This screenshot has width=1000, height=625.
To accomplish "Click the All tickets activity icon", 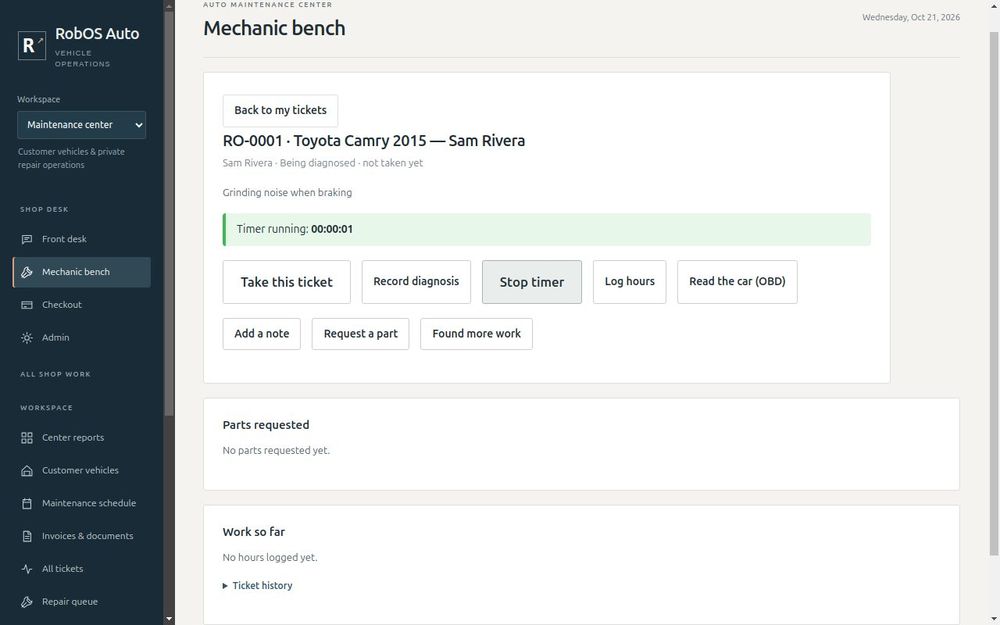I will tap(27, 569).
